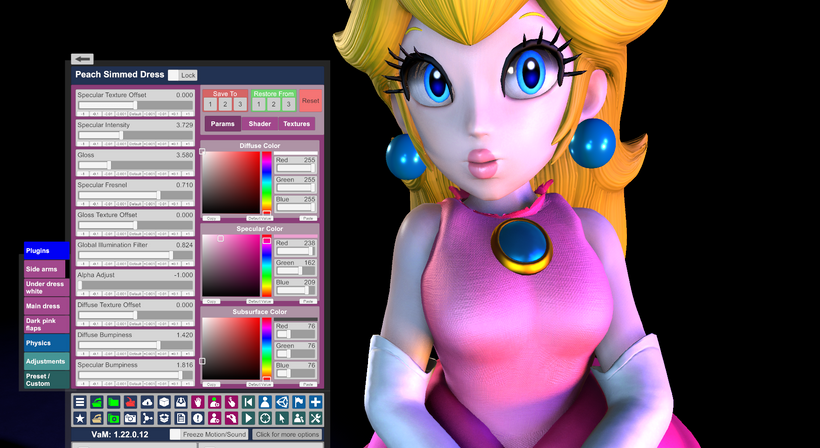Open the exclamation mark error log icon
This screenshot has height=448, width=820.
coord(197,418)
